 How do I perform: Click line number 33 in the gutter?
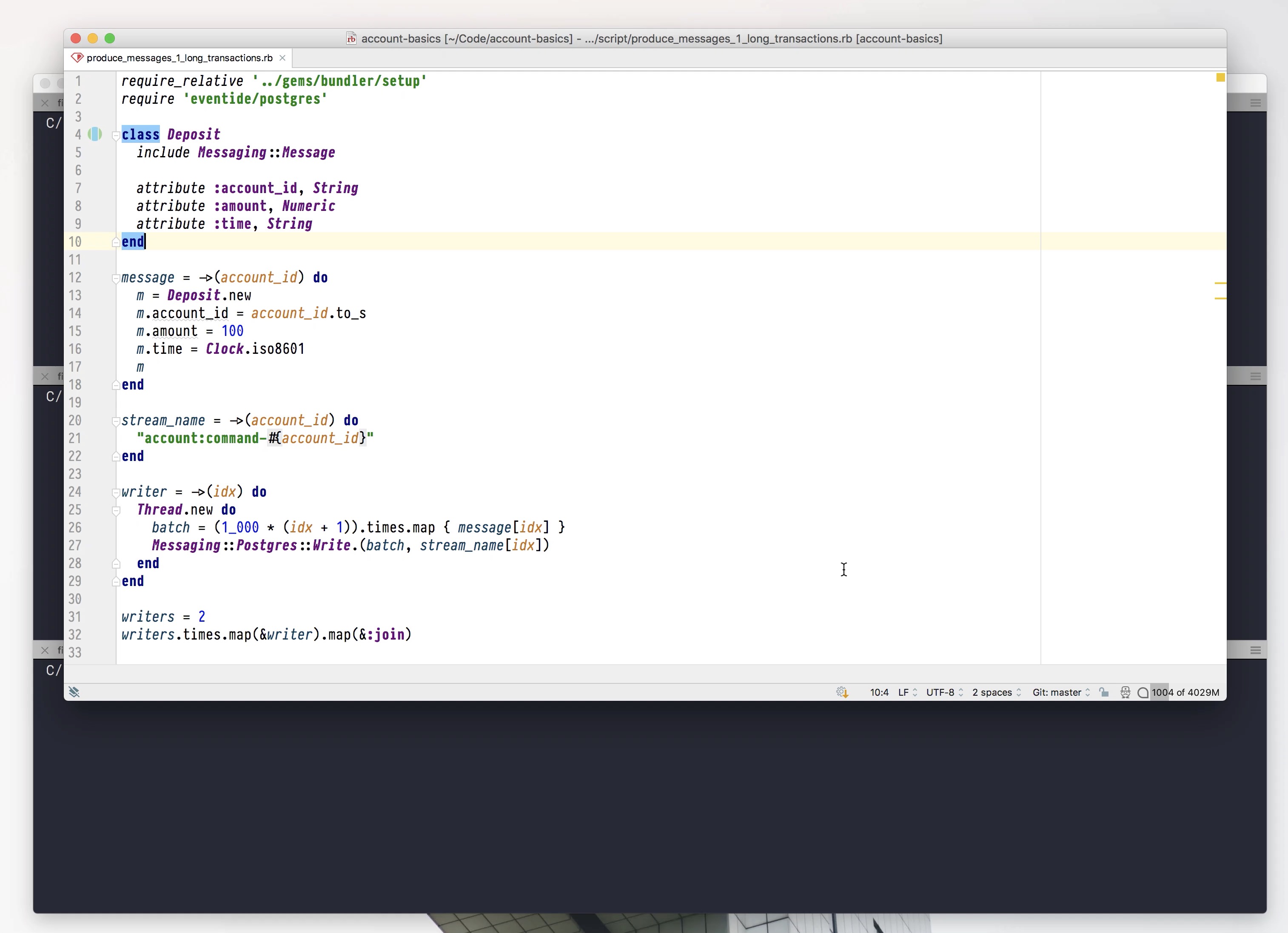(75, 652)
